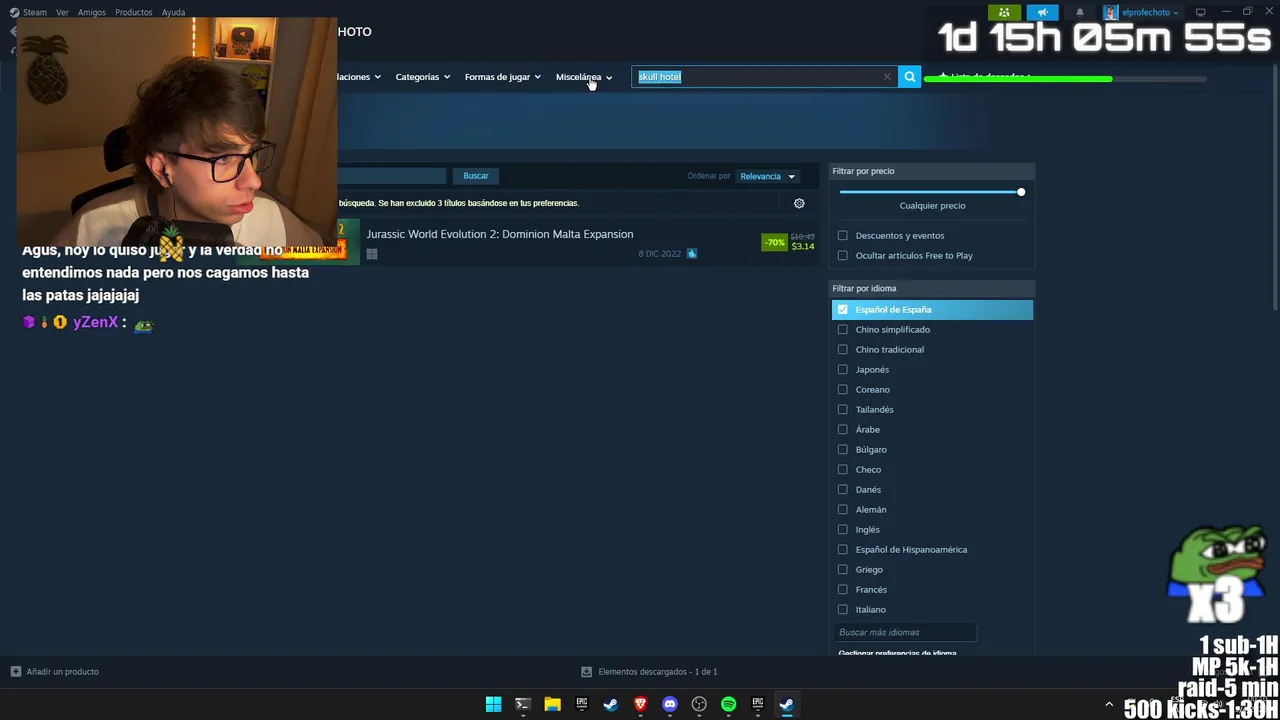Expand the Categorías store menu
This screenshot has width=1280, height=720.
point(422,77)
